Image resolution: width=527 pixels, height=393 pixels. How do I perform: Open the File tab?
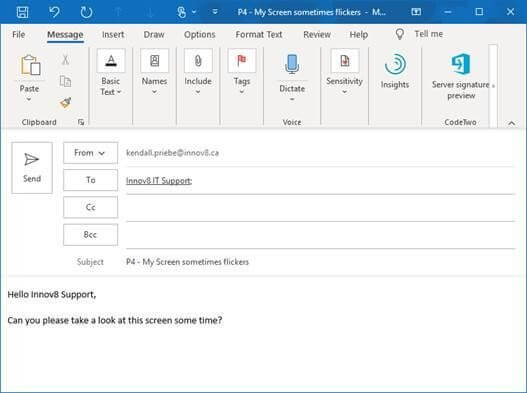click(18, 35)
